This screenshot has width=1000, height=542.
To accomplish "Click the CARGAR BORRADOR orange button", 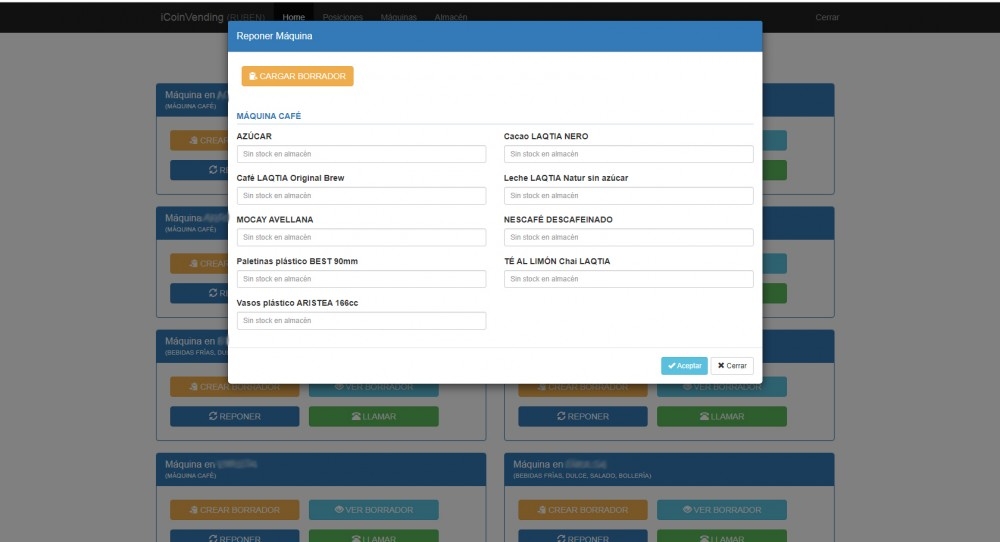I will coord(297,76).
